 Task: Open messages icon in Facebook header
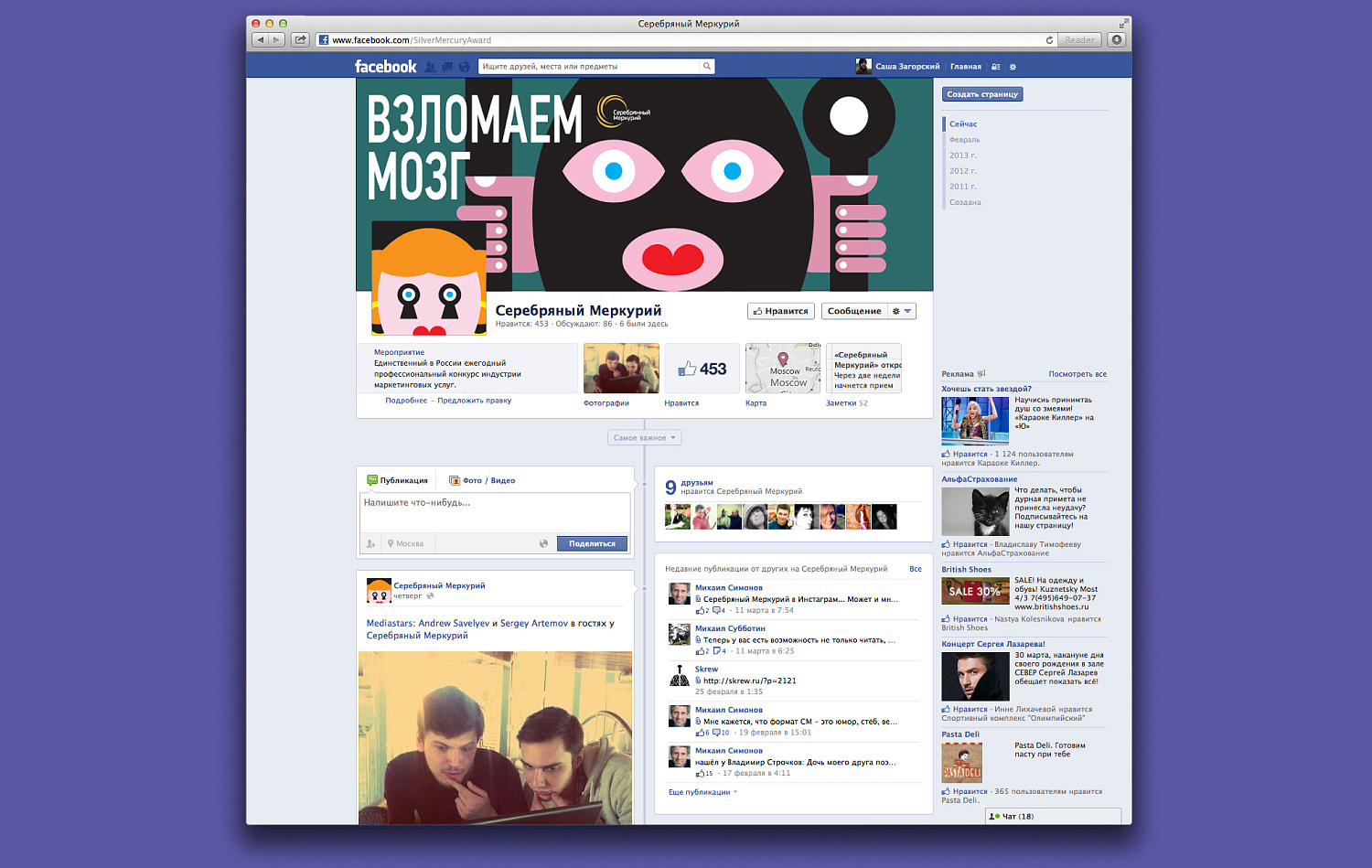(447, 67)
